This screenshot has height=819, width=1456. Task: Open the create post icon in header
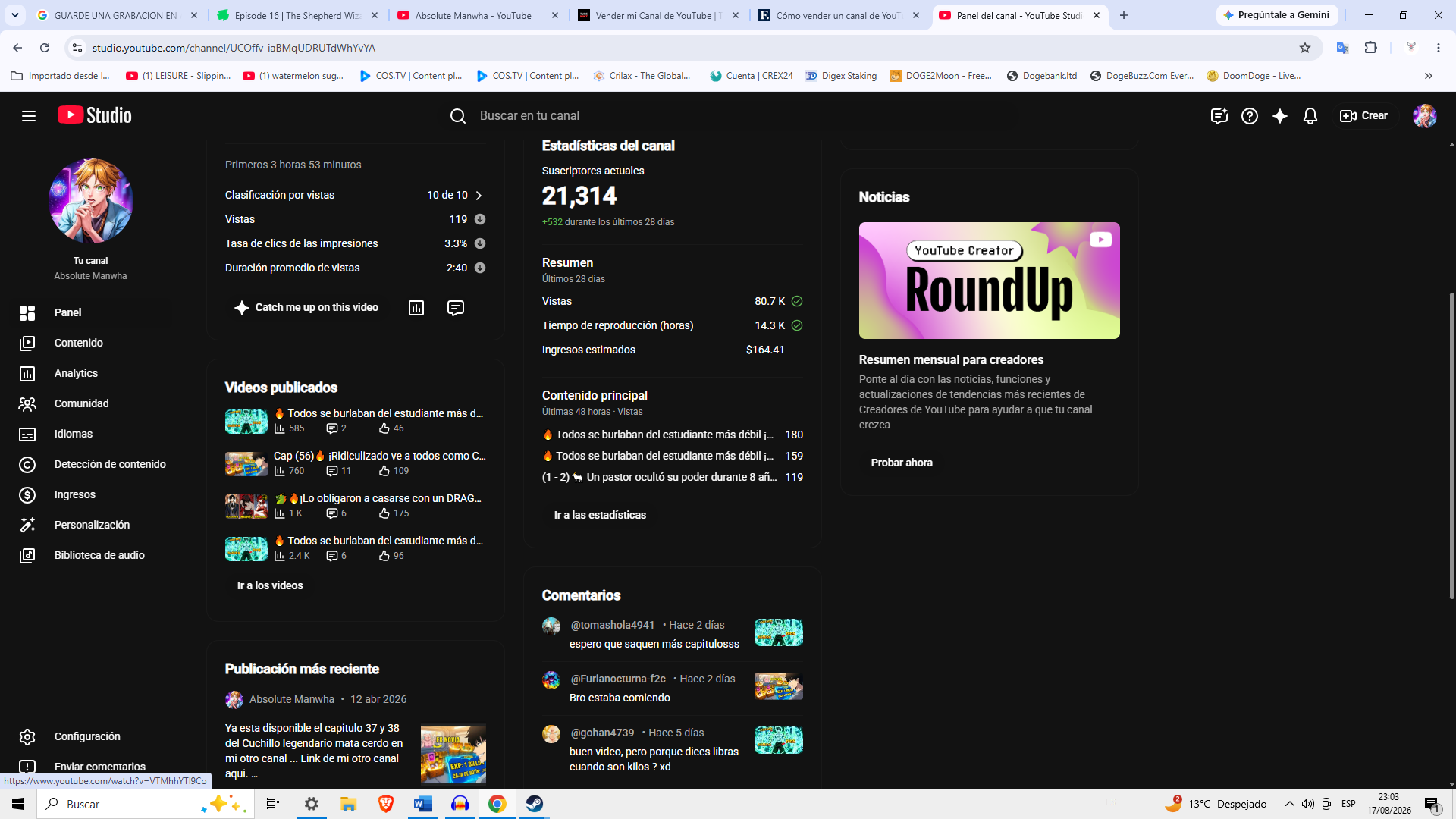[1219, 116]
